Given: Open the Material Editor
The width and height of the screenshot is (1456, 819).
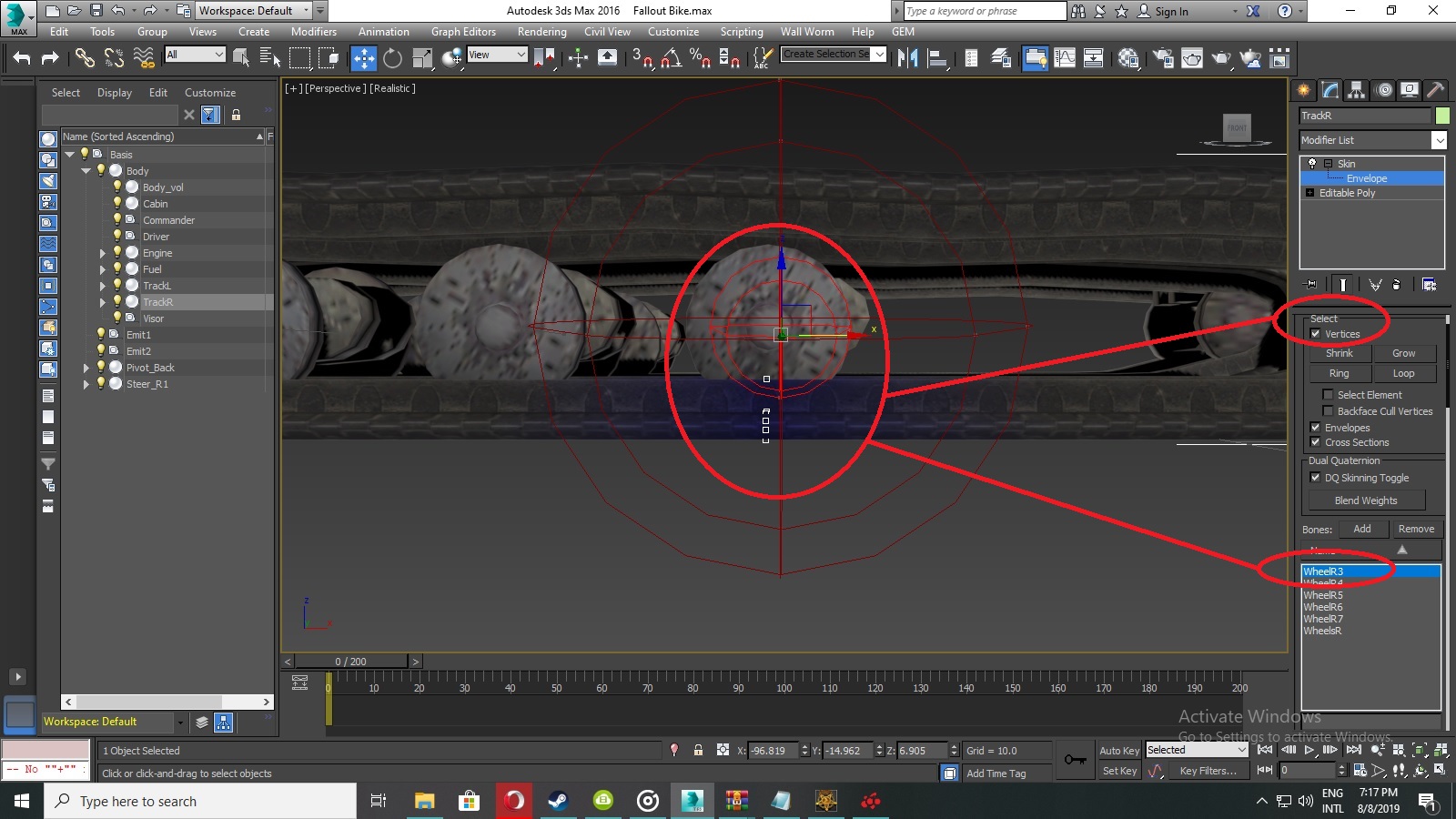Looking at the screenshot, I should tap(1129, 58).
